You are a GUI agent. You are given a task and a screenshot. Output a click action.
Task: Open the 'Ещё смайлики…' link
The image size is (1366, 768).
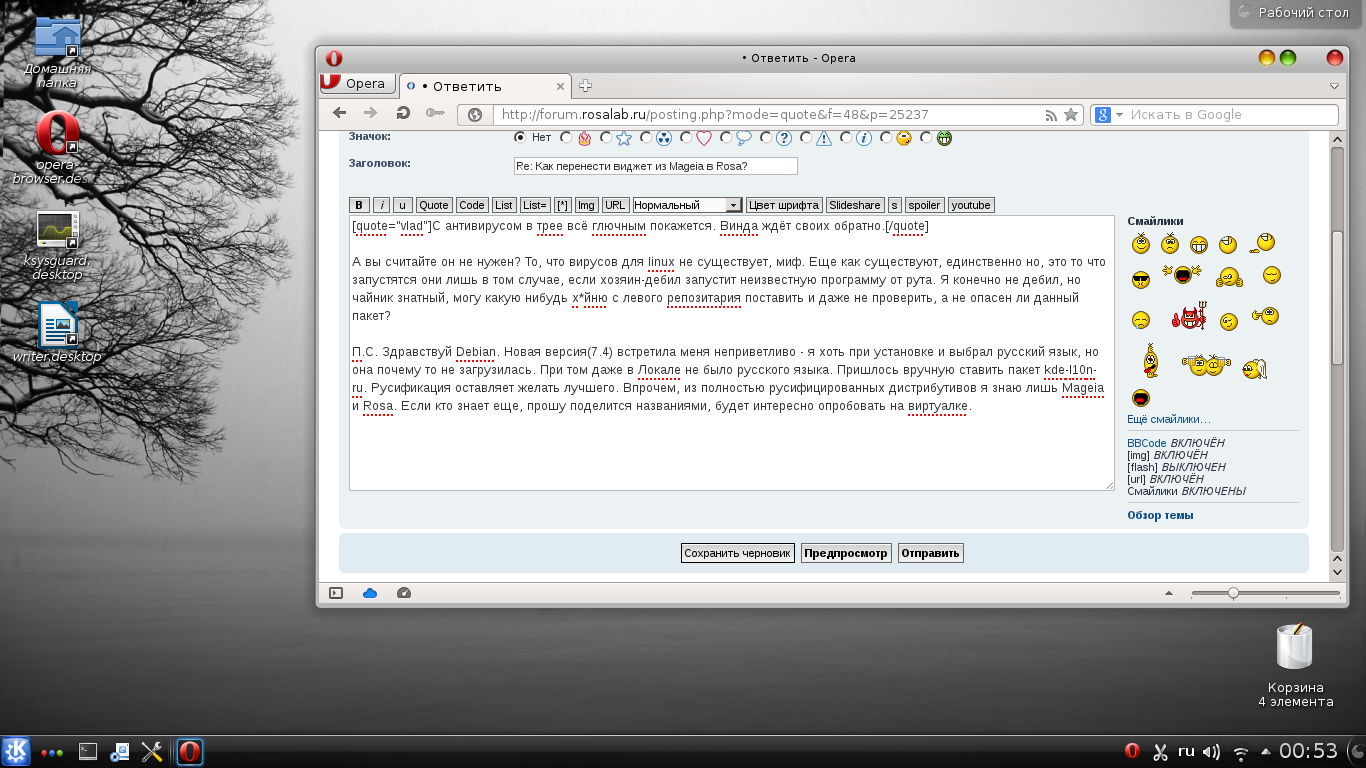[1169, 419]
